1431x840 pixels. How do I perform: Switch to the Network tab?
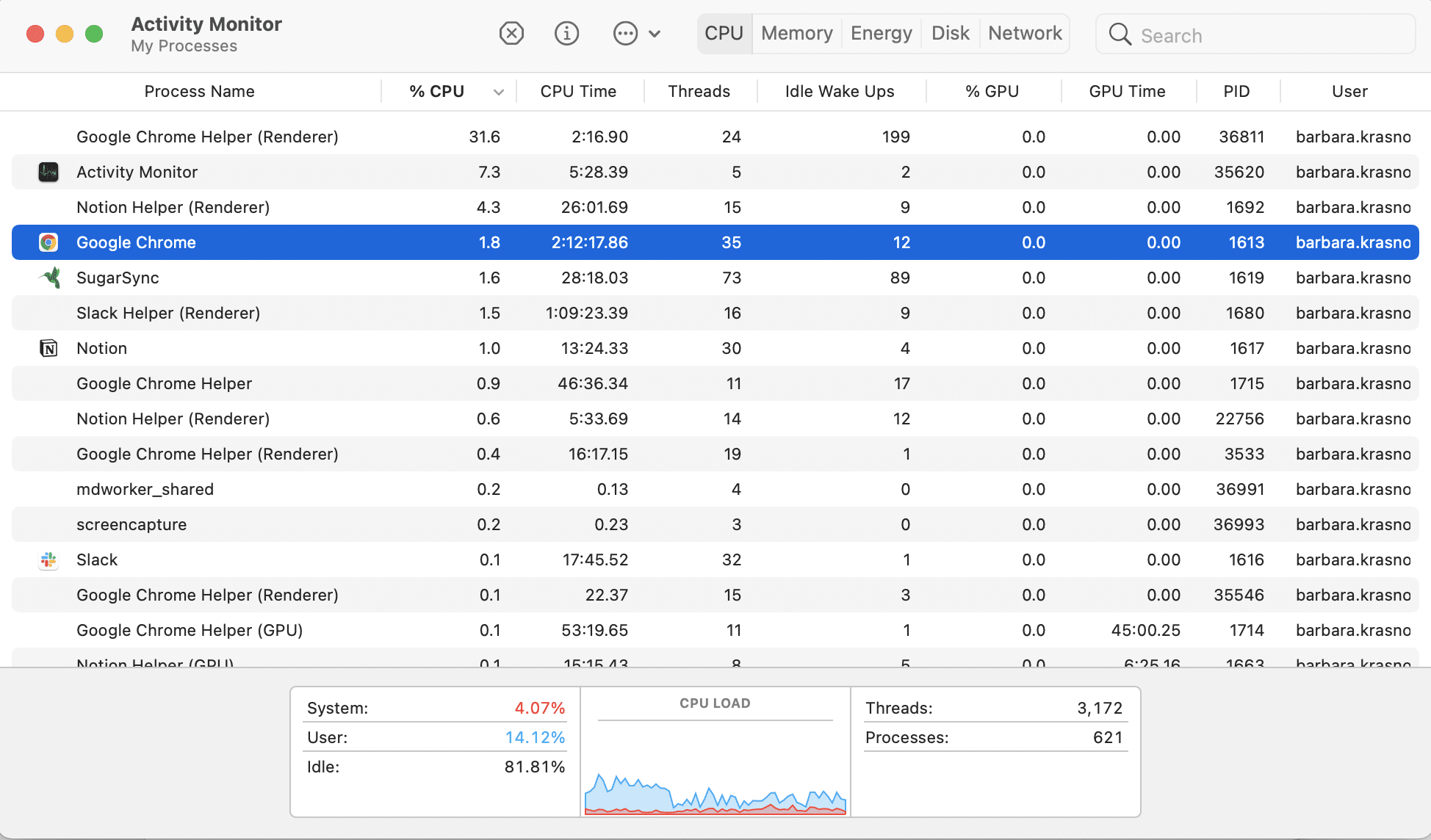[x=1025, y=34]
